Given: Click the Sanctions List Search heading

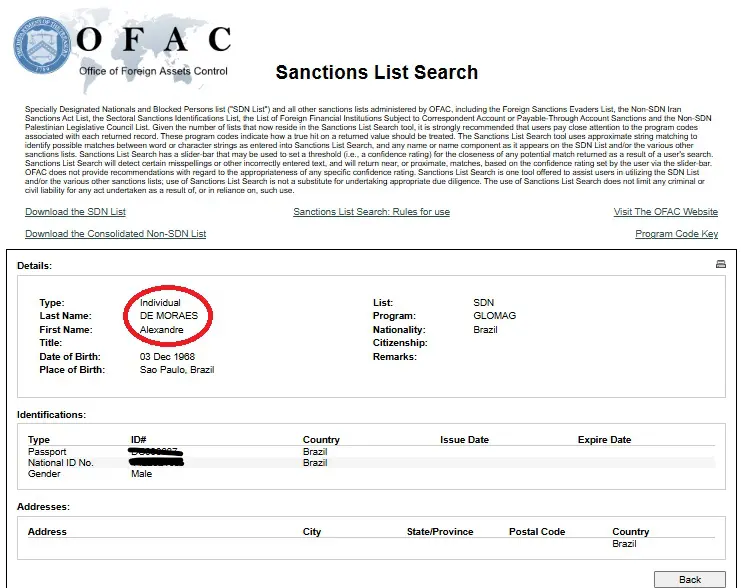Looking at the screenshot, I should point(377,72).
